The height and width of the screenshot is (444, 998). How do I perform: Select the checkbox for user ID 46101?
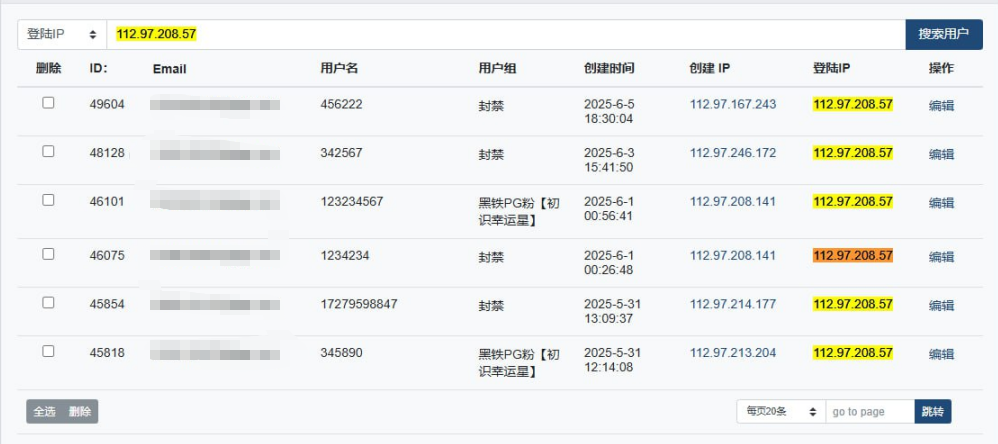click(48, 200)
